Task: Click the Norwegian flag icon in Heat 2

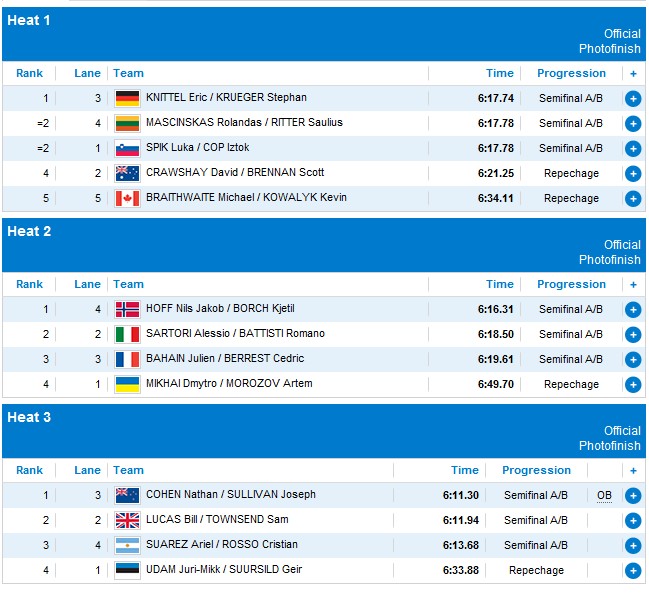Action: tap(127, 309)
